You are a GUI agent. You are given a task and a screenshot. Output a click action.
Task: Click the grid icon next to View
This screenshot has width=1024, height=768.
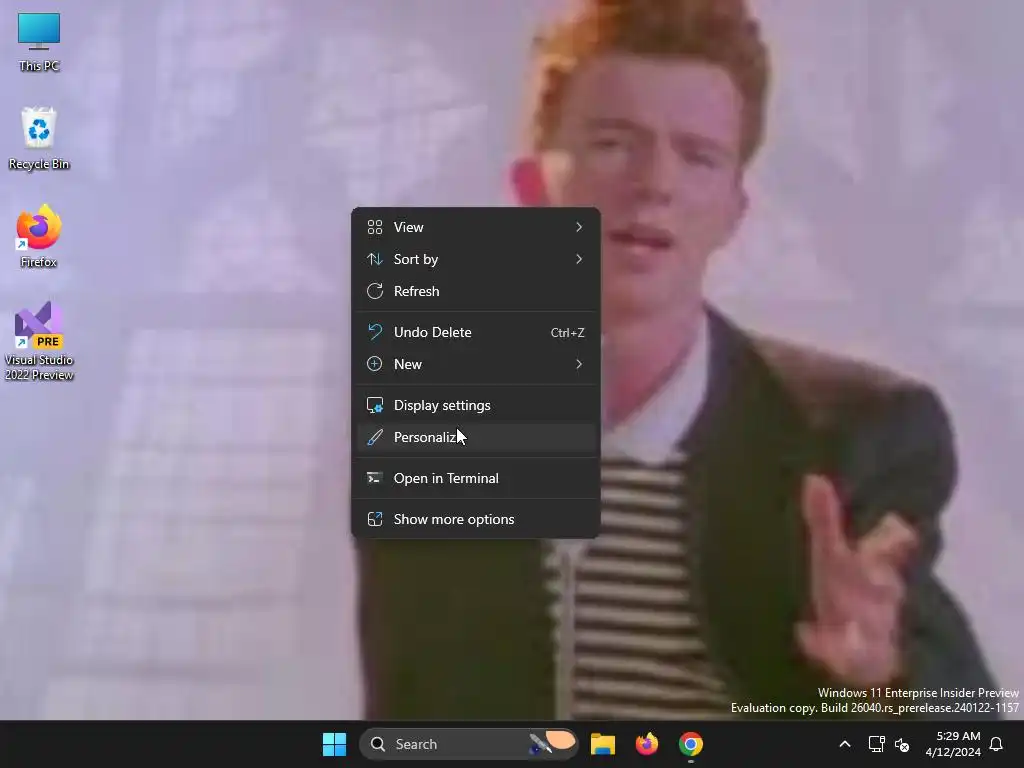point(375,227)
